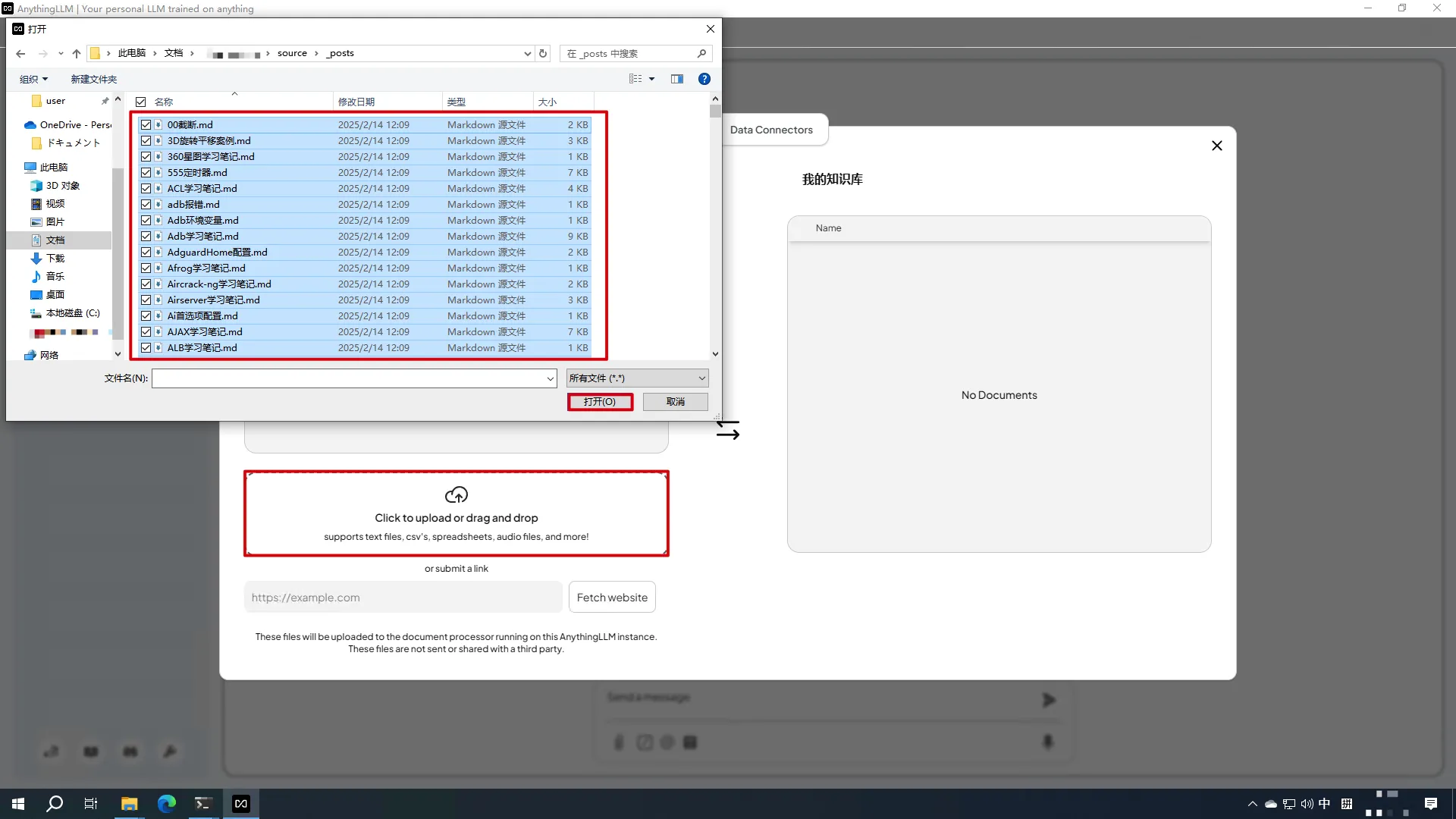The width and height of the screenshot is (1456, 819).
Task: Click the Fetch website button
Action: (x=612, y=598)
